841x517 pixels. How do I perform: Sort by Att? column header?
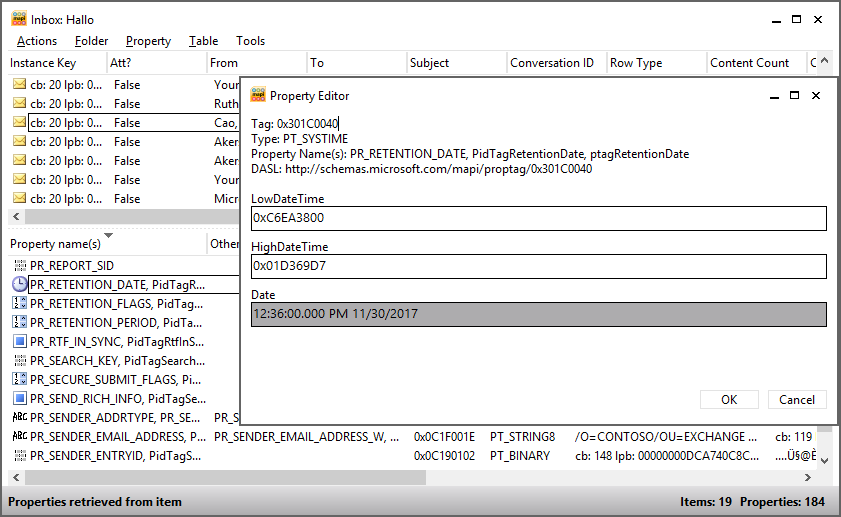click(x=157, y=63)
